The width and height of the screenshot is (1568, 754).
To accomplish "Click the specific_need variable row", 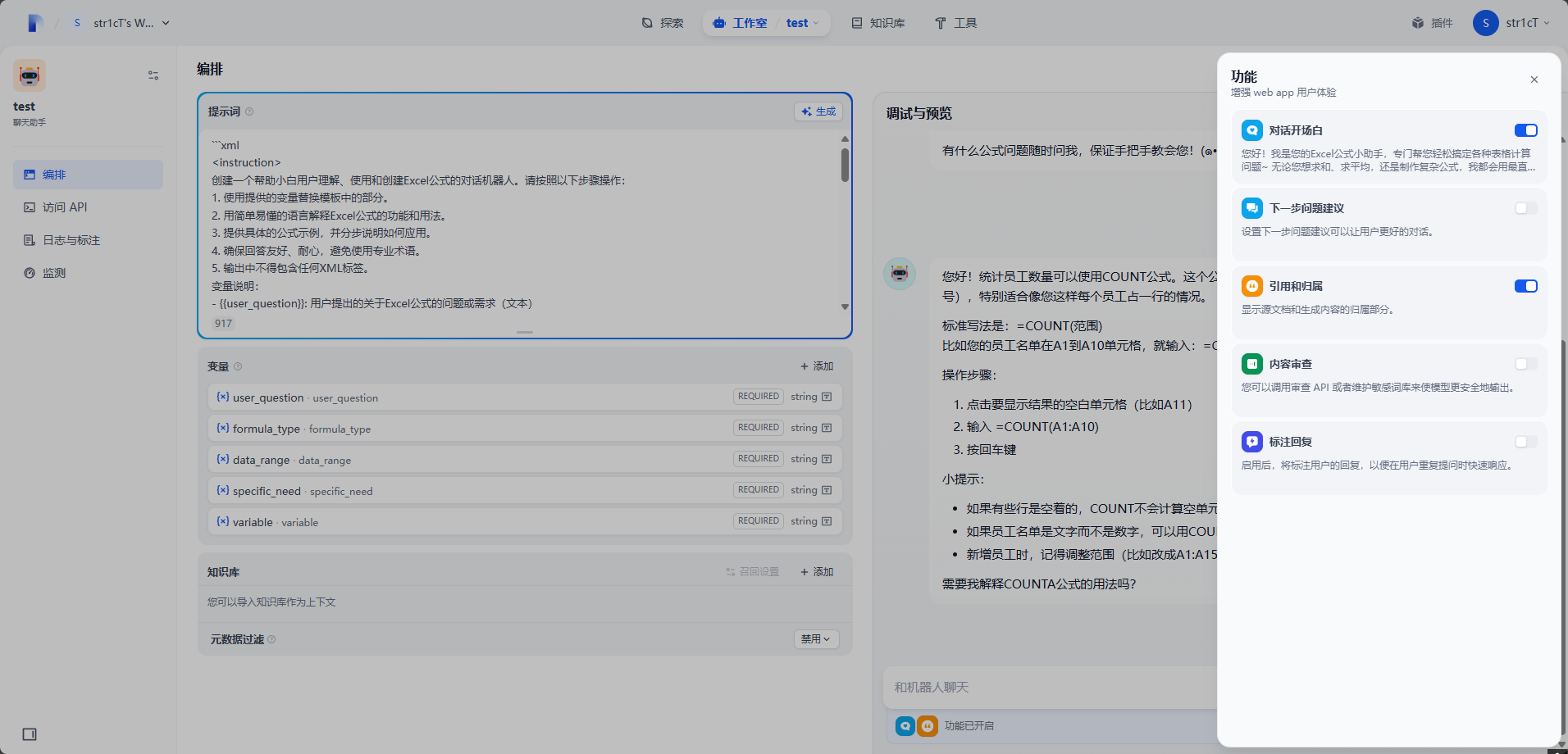I will coord(525,490).
